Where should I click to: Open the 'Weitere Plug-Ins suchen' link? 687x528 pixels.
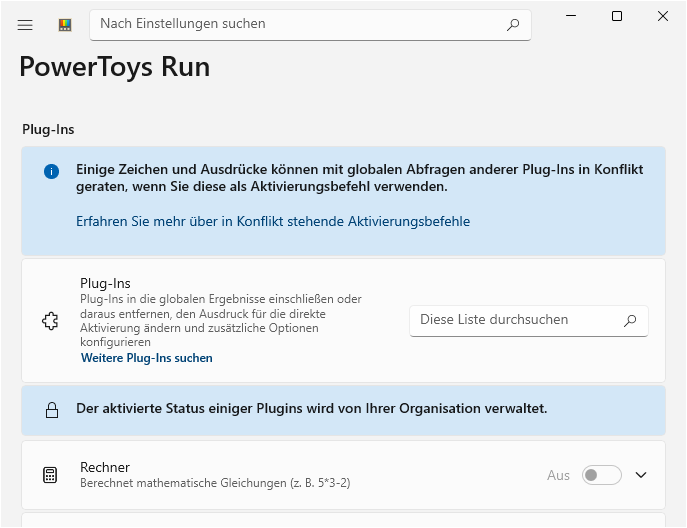[147, 358]
